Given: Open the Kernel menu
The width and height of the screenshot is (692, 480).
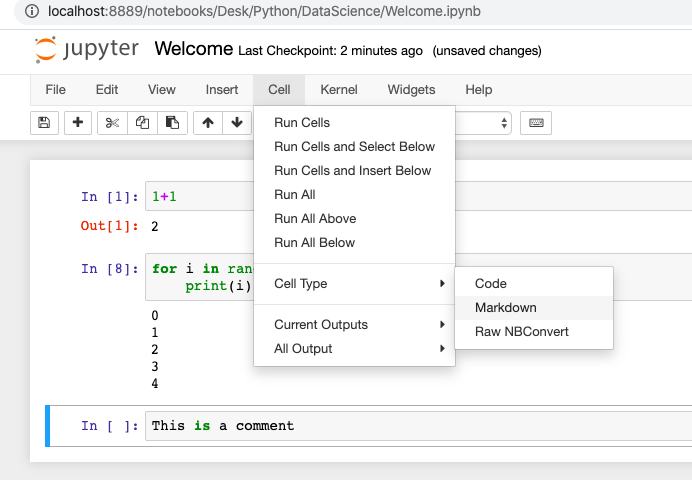Looking at the screenshot, I should [339, 90].
